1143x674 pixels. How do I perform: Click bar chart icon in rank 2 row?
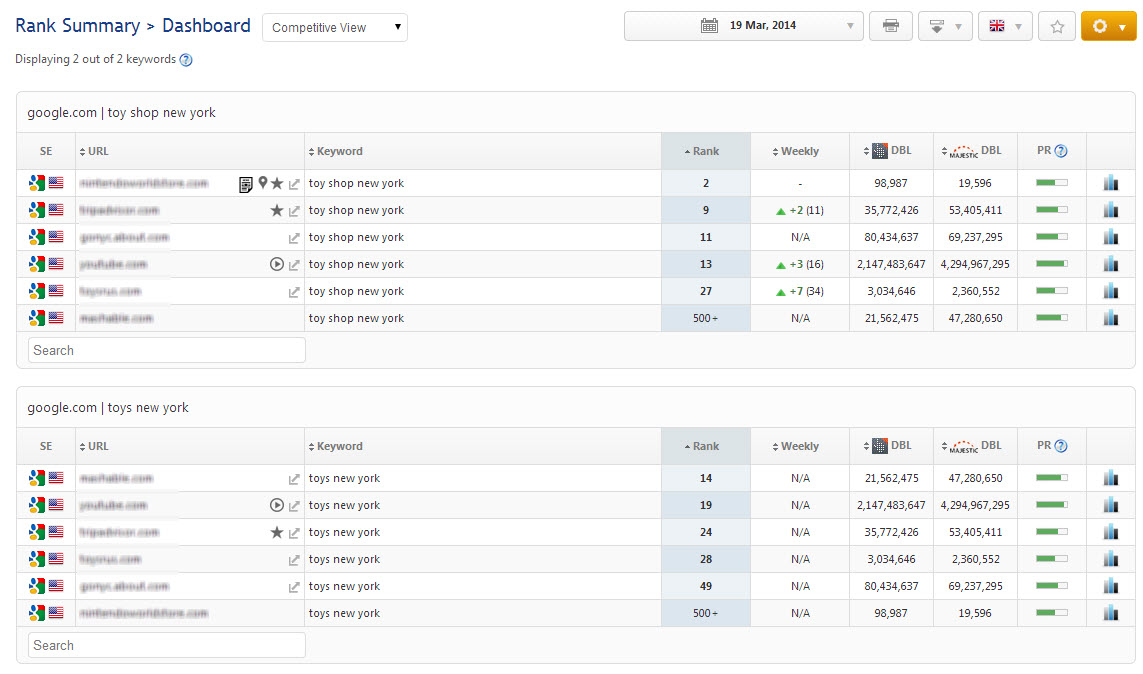click(1110, 183)
